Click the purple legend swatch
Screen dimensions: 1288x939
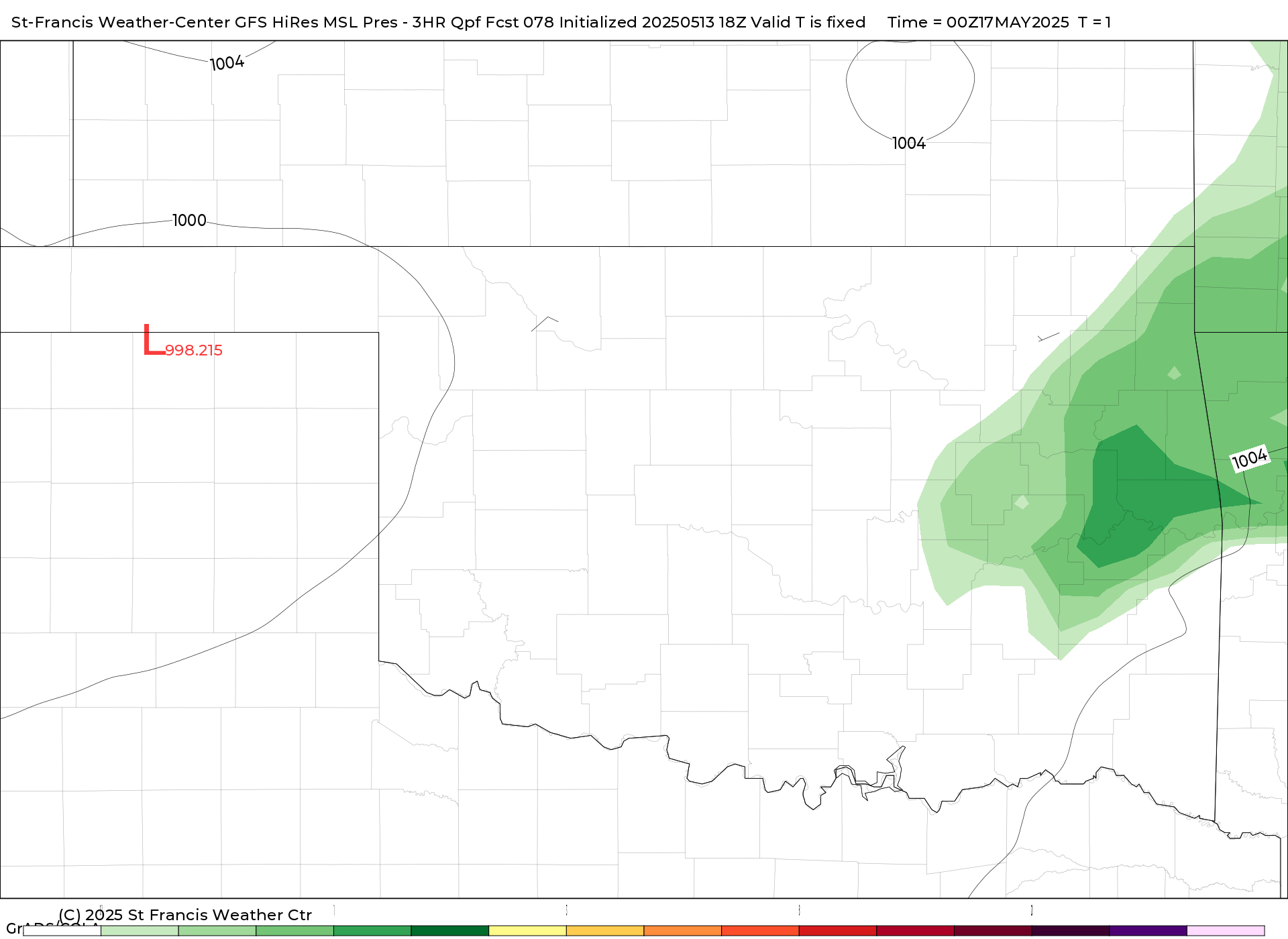click(x=1148, y=931)
